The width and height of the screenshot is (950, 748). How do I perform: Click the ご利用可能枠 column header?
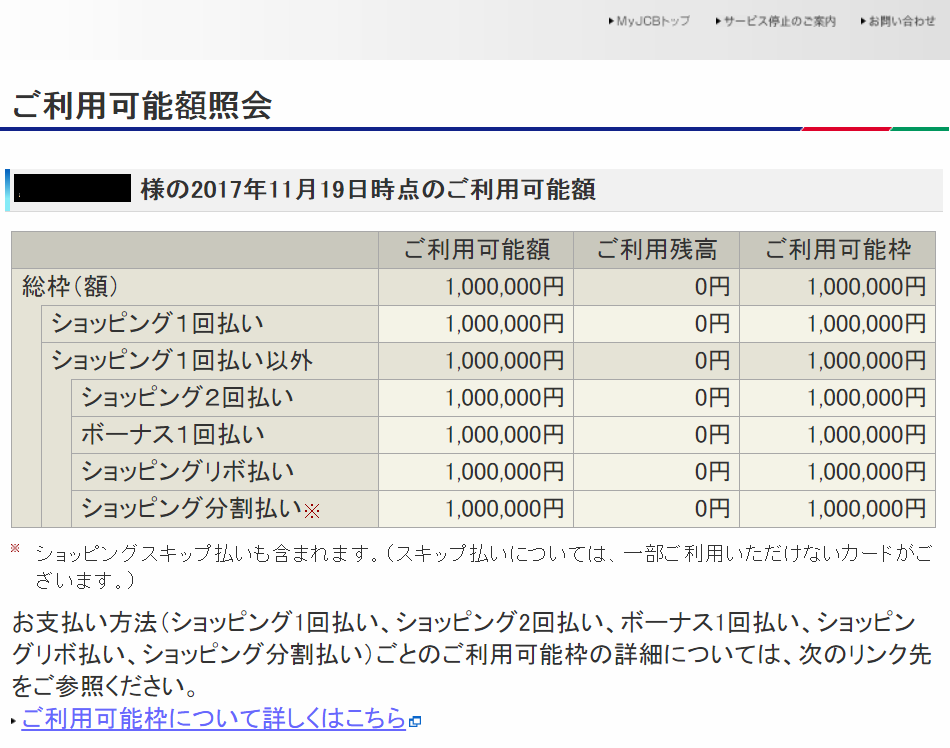pyautogui.click(x=837, y=250)
